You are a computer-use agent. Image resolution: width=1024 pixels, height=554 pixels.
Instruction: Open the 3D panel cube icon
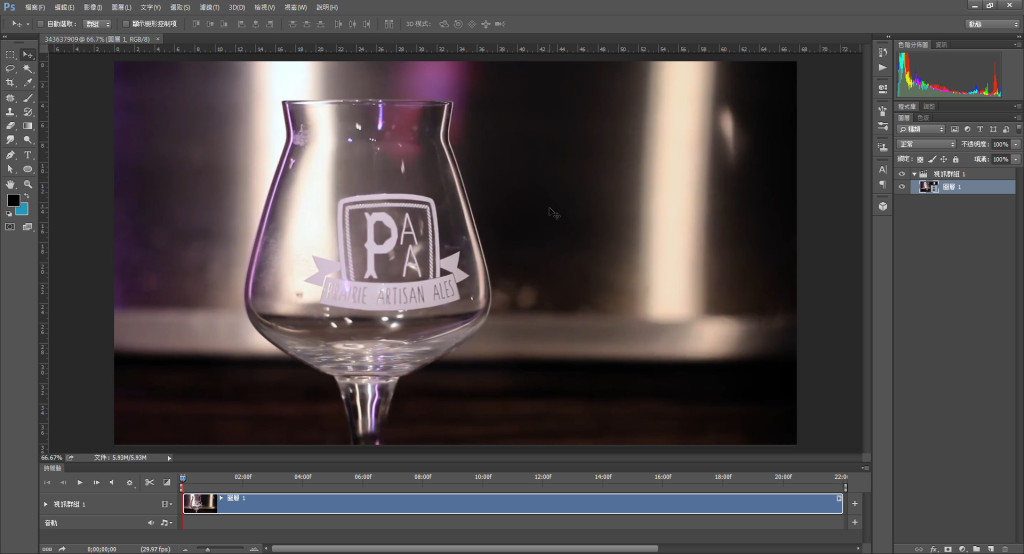tap(883, 206)
